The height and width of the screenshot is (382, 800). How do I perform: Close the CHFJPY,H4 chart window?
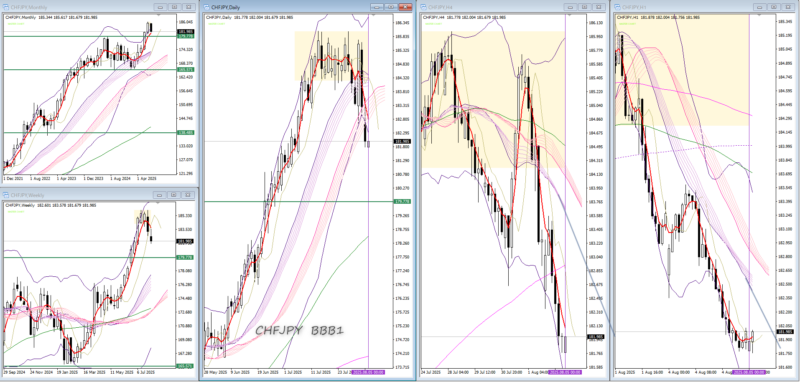pyautogui.click(x=599, y=7)
